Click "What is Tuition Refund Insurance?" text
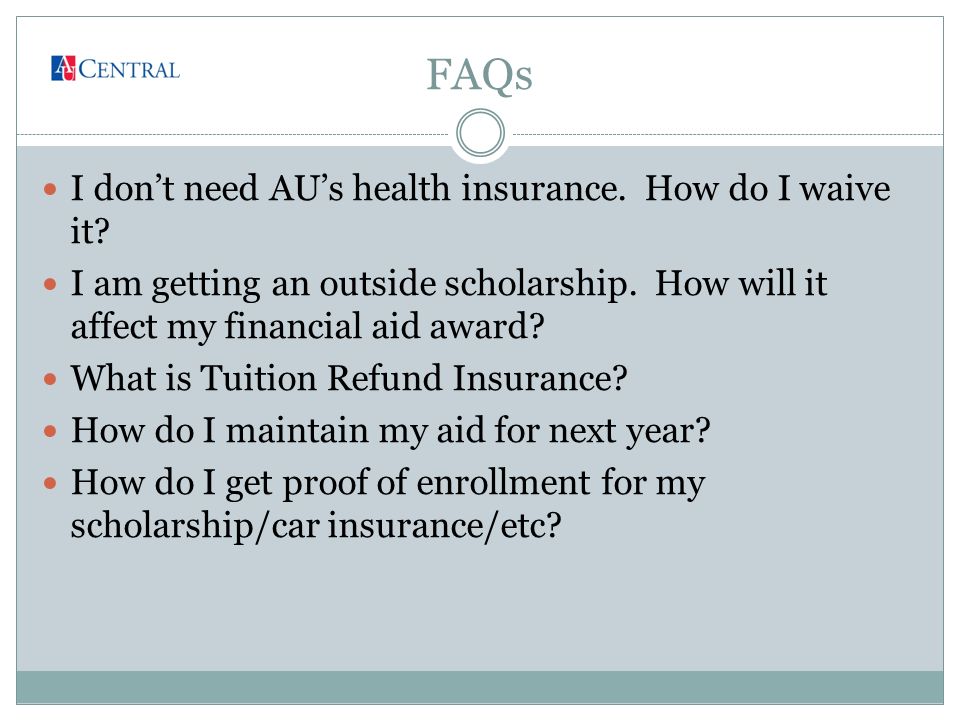 pos(349,378)
